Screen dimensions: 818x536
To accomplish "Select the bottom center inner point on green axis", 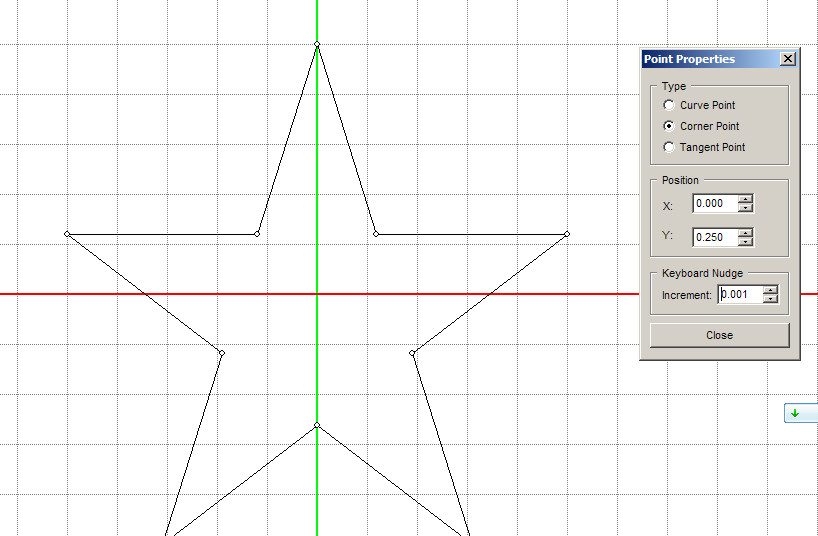I will click(317, 425).
